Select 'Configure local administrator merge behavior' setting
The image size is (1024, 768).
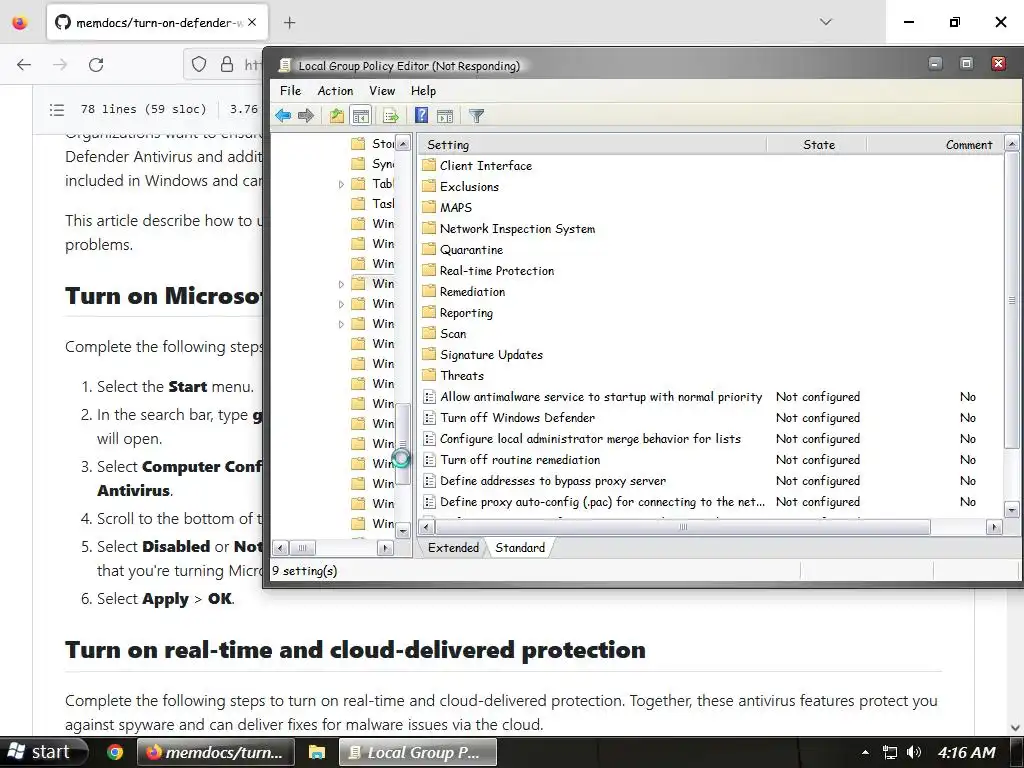coord(583,438)
